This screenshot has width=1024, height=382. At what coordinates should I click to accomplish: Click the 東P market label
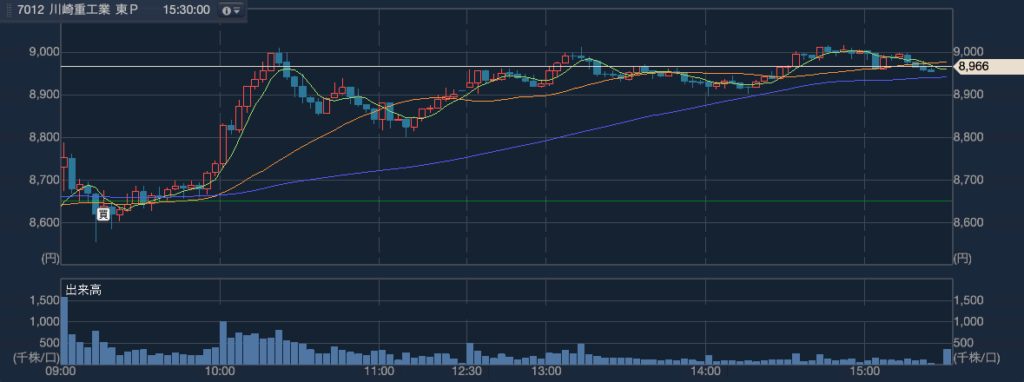point(127,10)
